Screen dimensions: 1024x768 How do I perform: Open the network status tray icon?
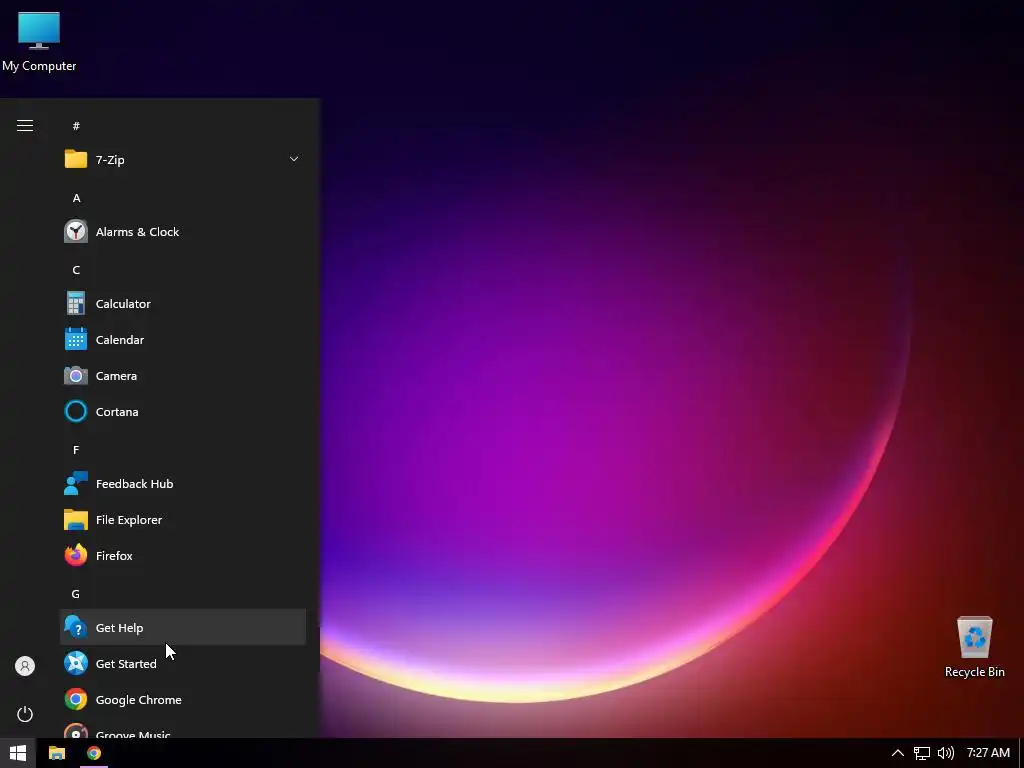point(921,753)
